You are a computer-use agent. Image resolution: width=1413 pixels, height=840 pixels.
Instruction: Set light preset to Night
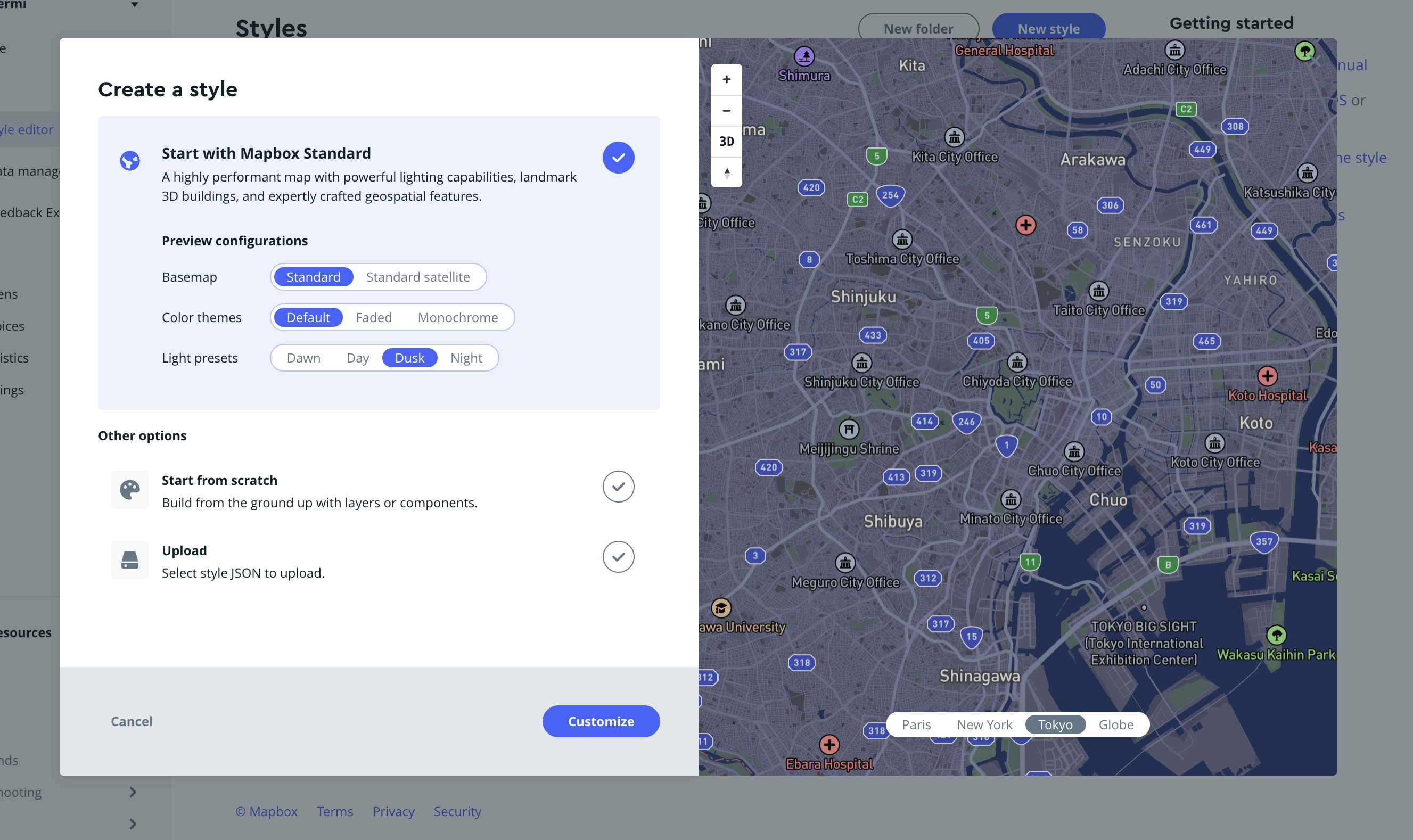point(466,358)
